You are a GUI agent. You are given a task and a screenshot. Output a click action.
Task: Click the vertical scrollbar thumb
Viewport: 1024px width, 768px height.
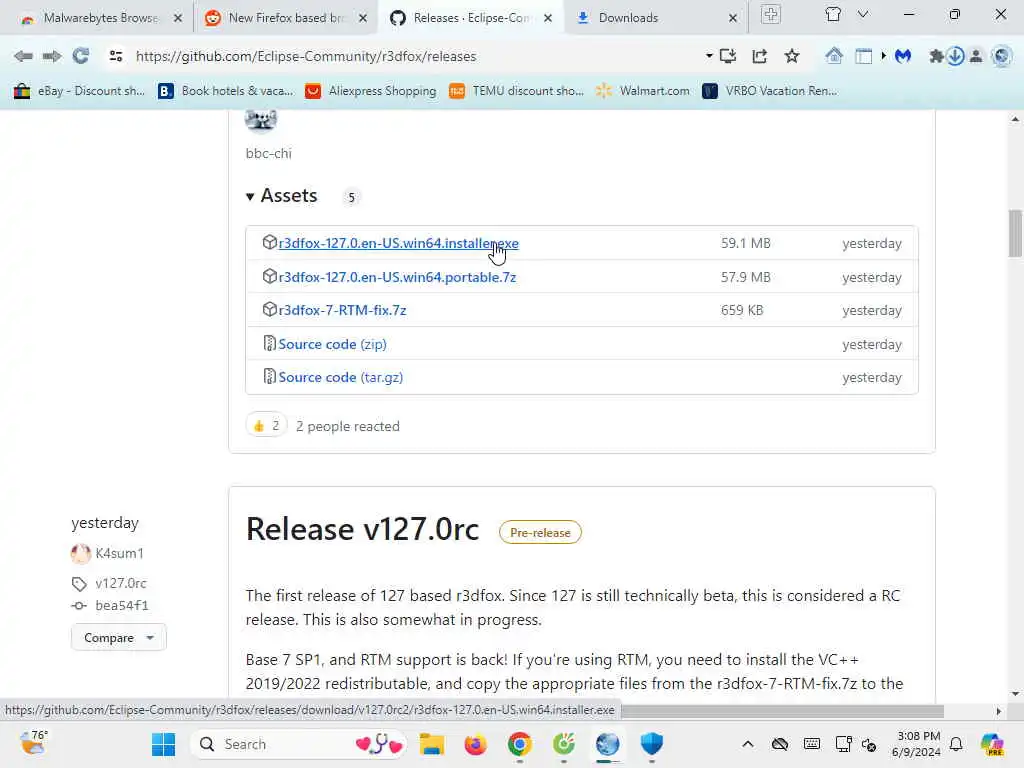click(x=1015, y=233)
